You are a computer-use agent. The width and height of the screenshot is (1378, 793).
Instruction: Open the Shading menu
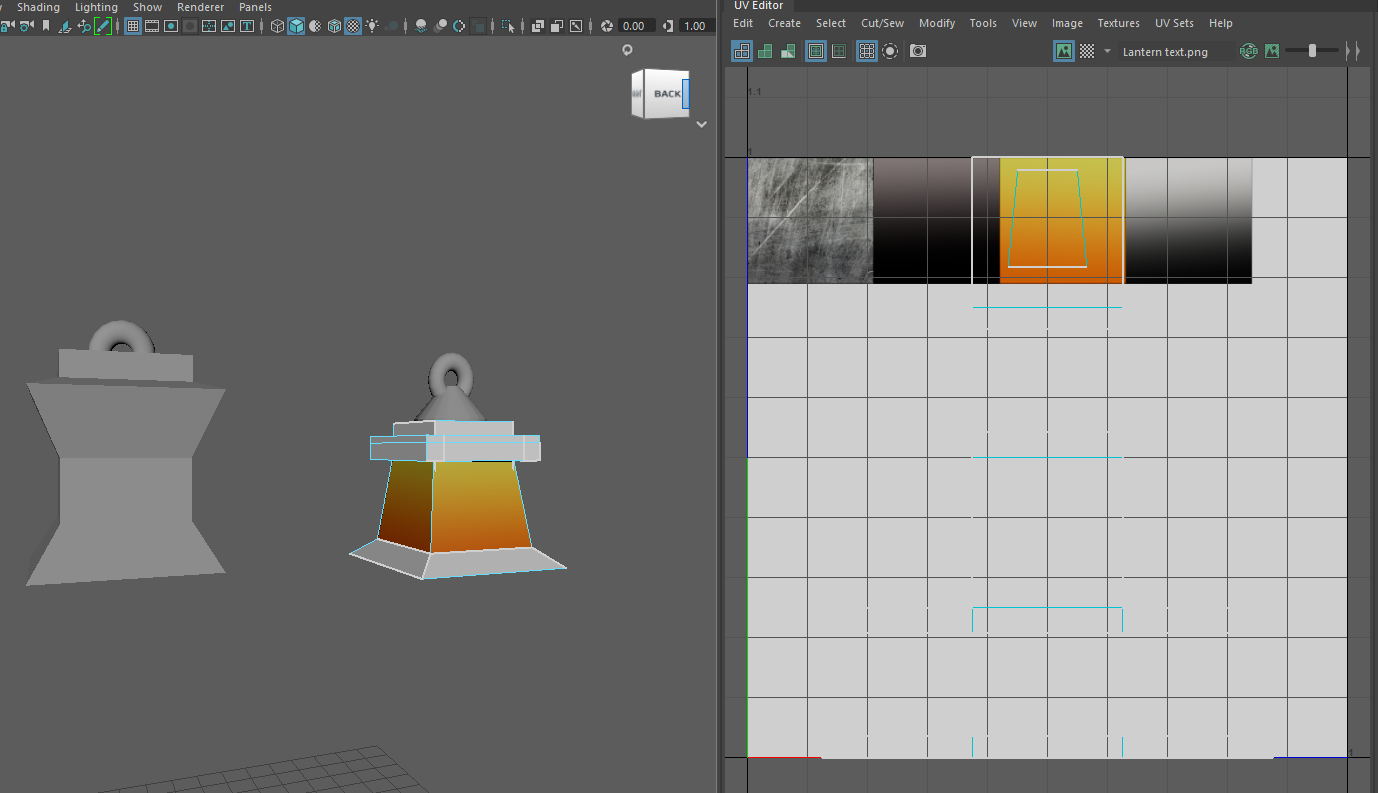38,7
